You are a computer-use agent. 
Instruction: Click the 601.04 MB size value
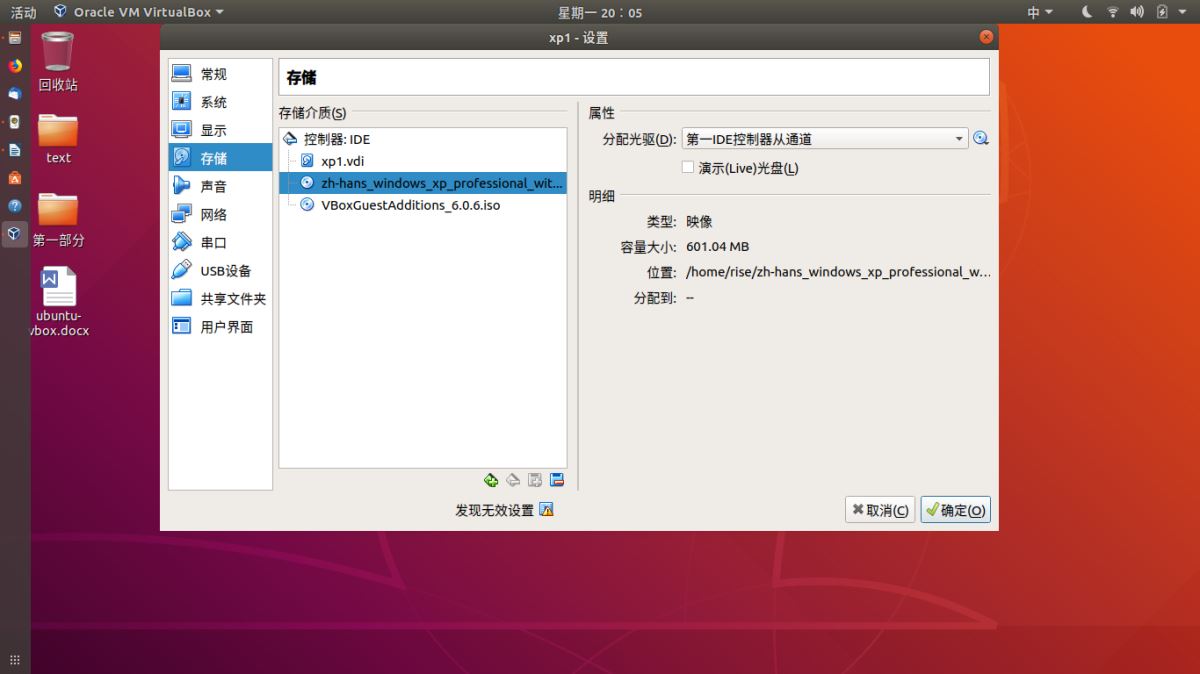point(718,246)
